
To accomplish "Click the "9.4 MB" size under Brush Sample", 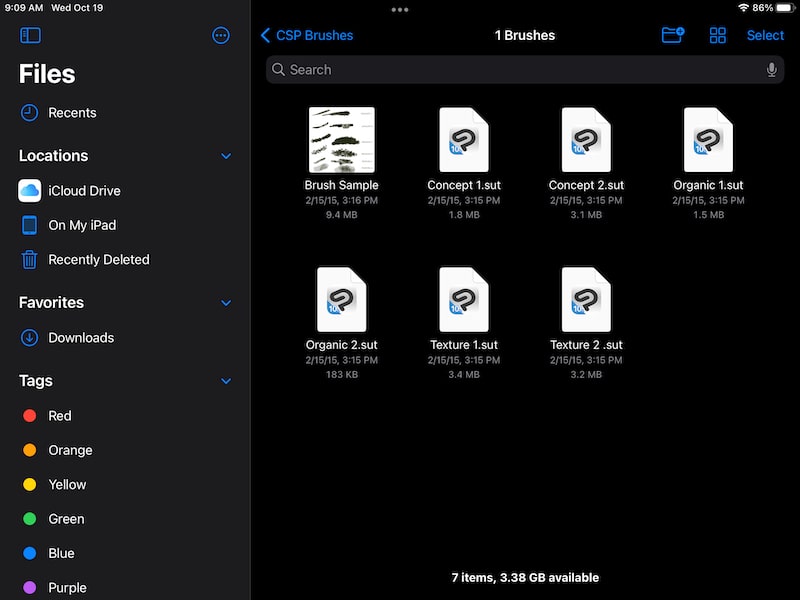I will 341,215.
